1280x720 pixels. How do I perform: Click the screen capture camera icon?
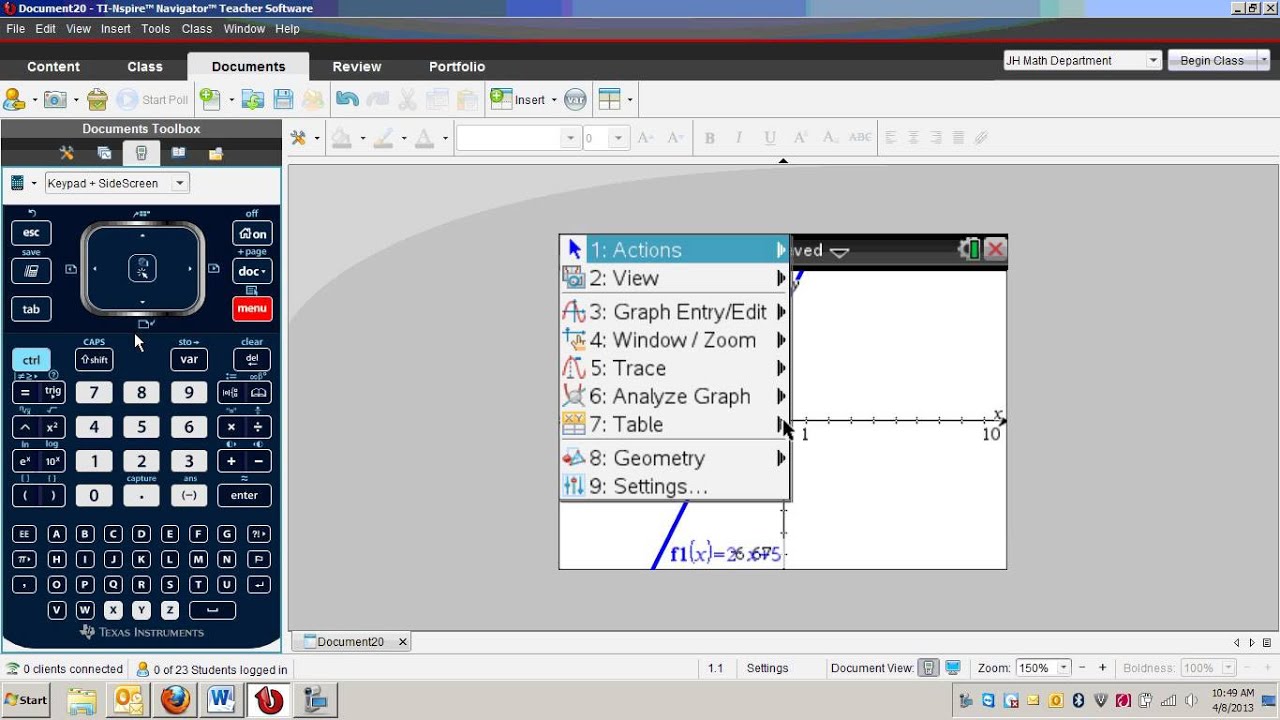click(55, 99)
